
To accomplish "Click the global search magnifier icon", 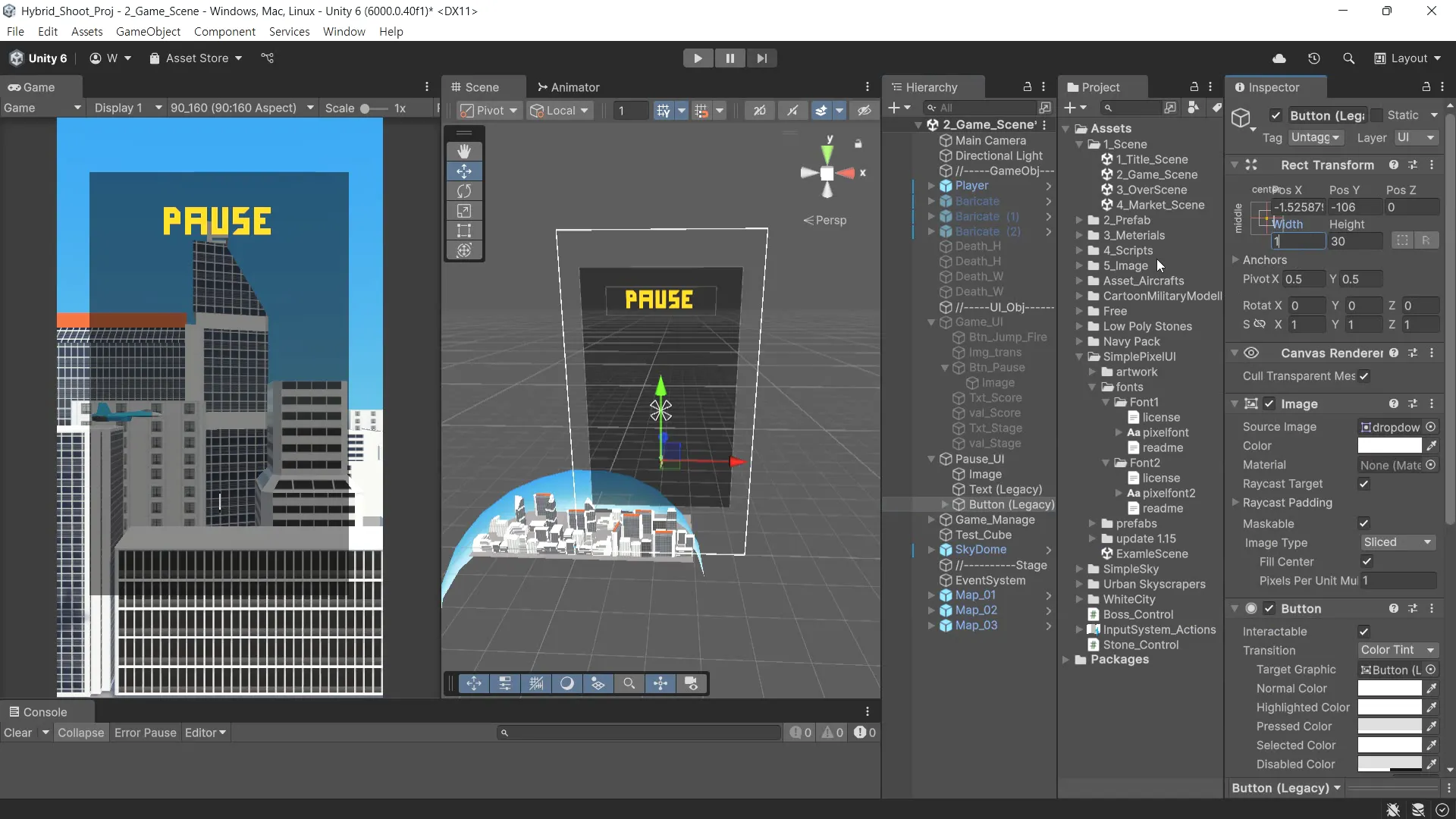I will [1348, 58].
